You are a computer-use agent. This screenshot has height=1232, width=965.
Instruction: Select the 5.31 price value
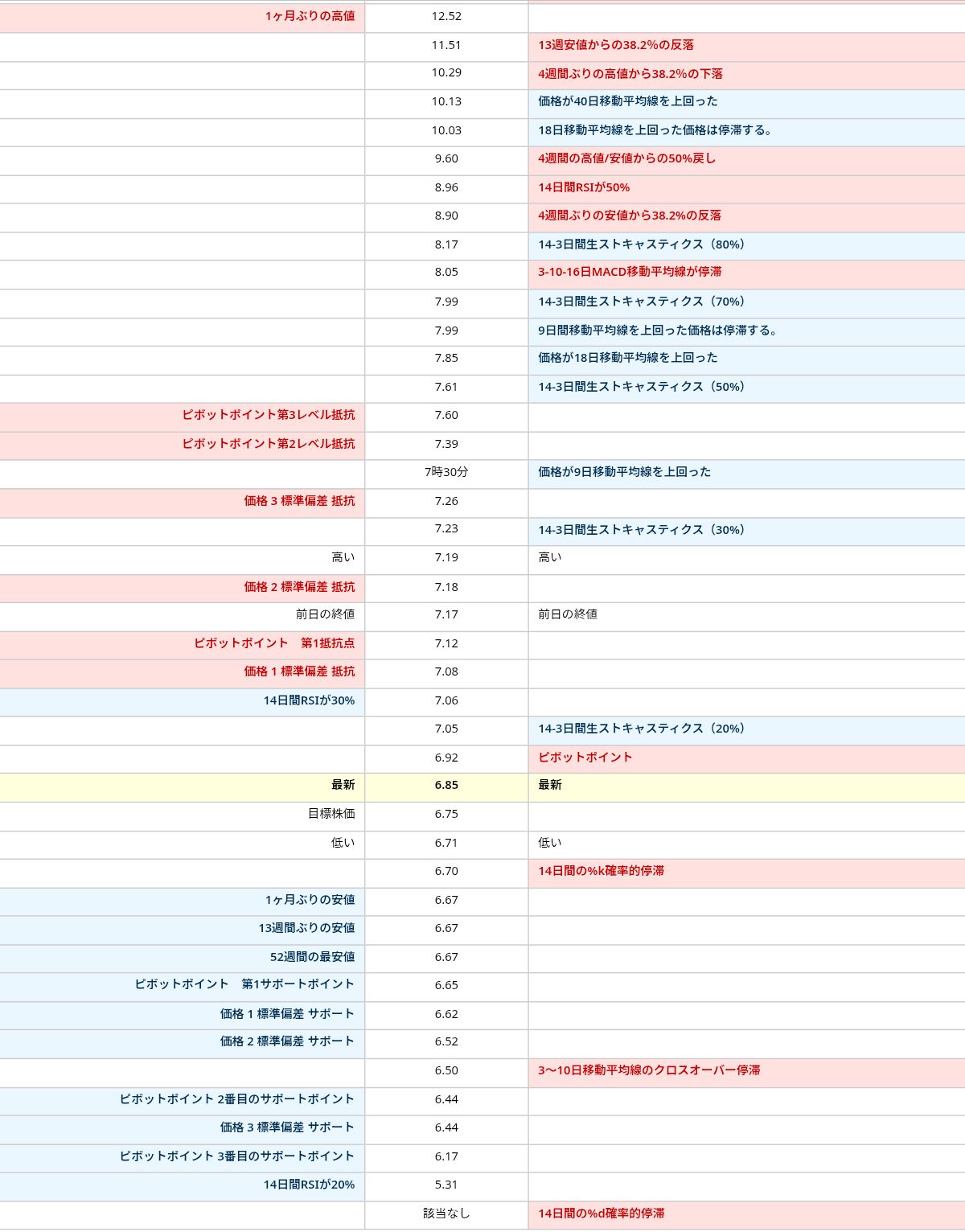tap(446, 1185)
